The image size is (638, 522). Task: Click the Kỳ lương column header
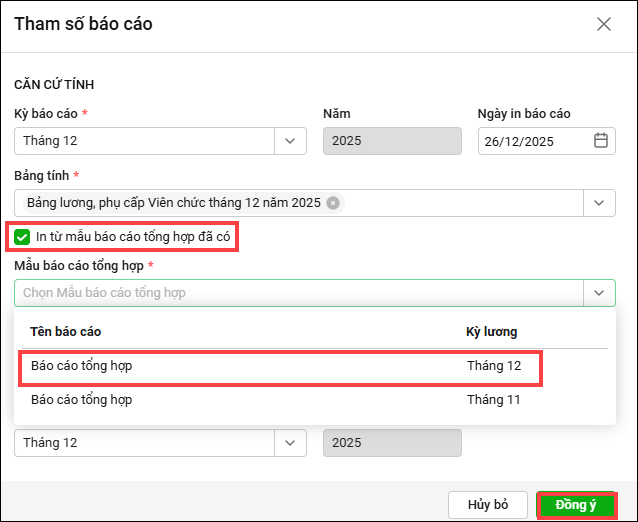point(491,331)
